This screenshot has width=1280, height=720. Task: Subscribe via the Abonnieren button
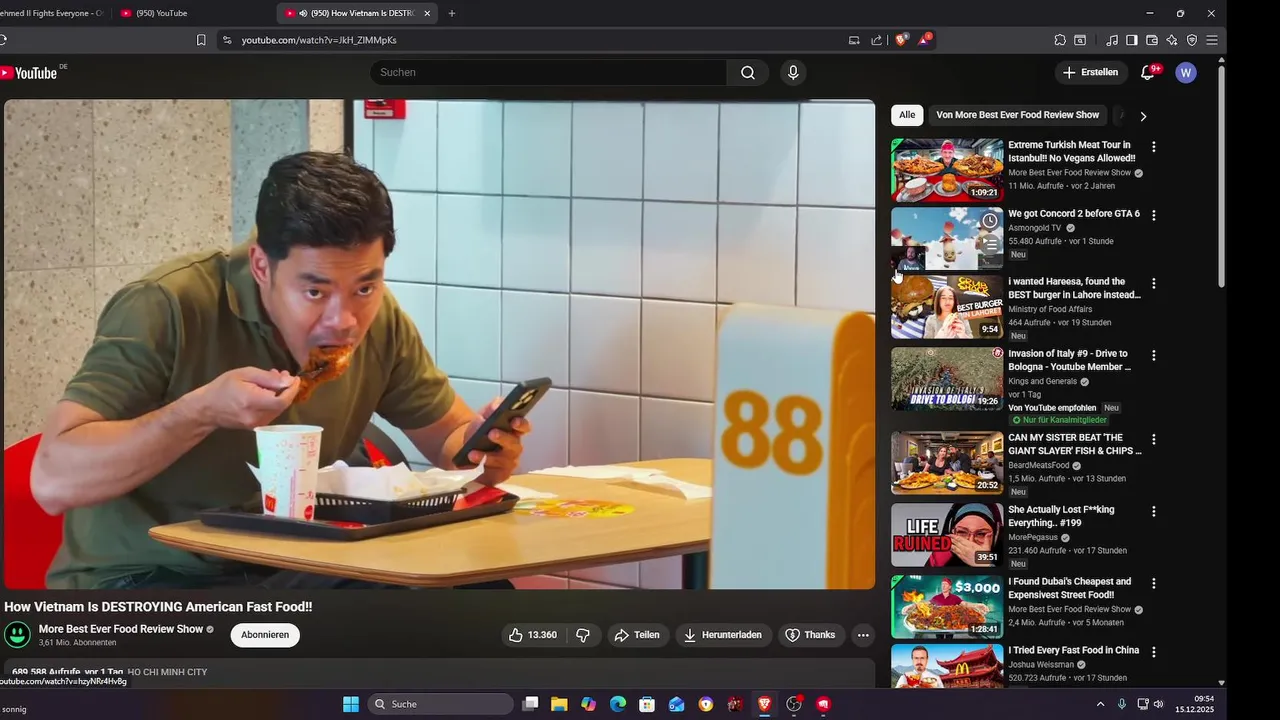coord(265,635)
